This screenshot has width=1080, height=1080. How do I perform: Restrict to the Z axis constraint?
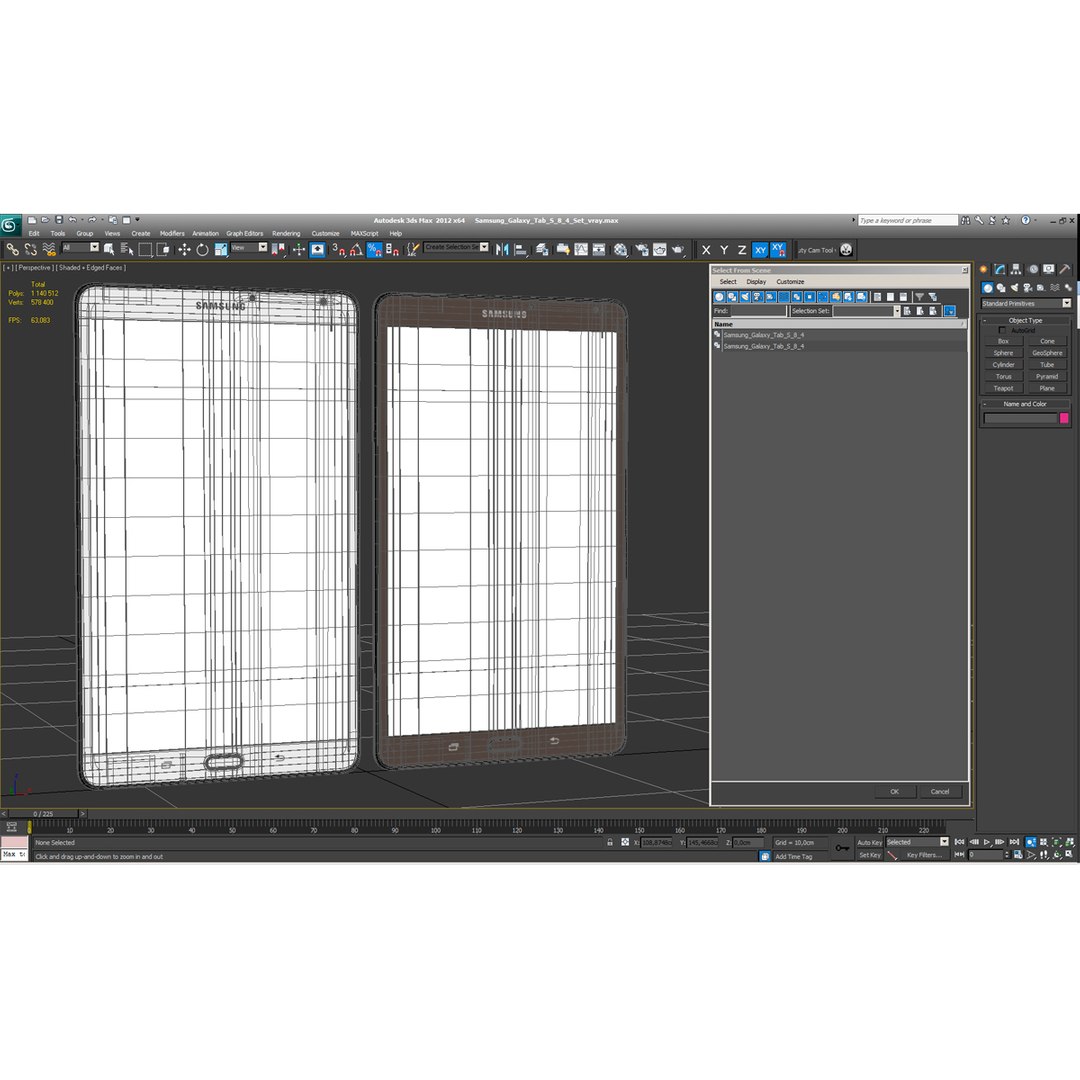click(742, 250)
